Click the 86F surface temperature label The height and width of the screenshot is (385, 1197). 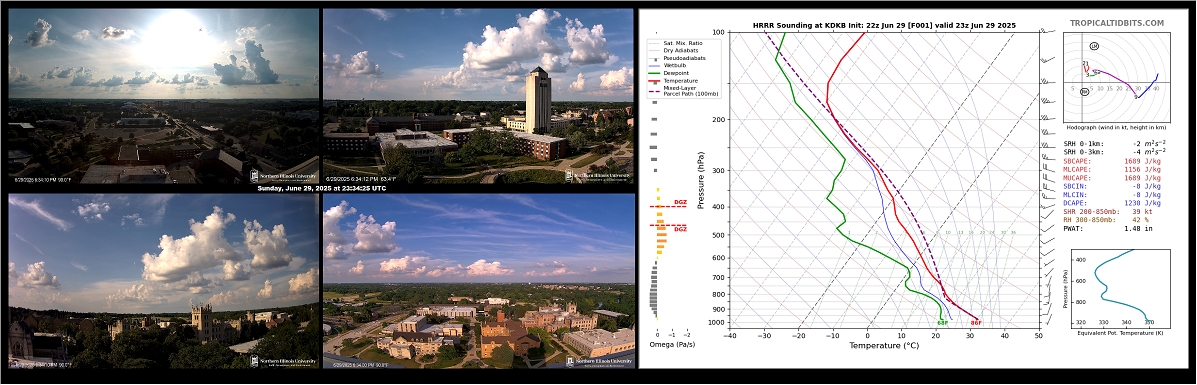click(976, 323)
